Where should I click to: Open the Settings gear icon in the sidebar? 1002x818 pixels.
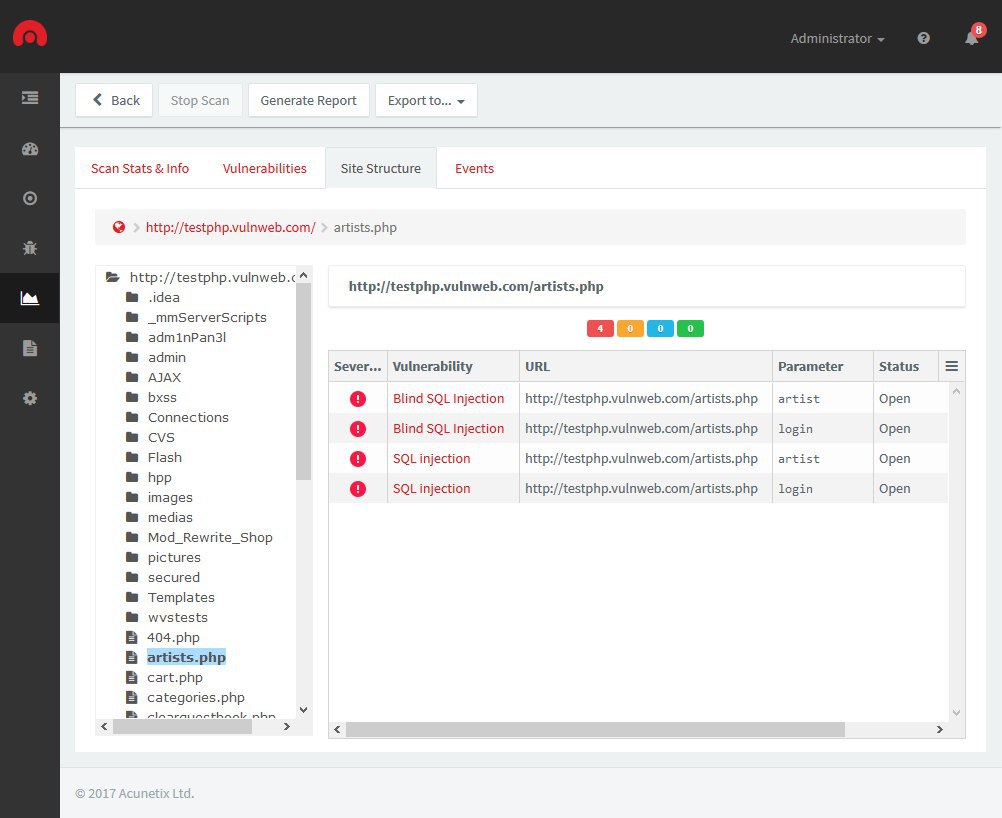(x=30, y=398)
